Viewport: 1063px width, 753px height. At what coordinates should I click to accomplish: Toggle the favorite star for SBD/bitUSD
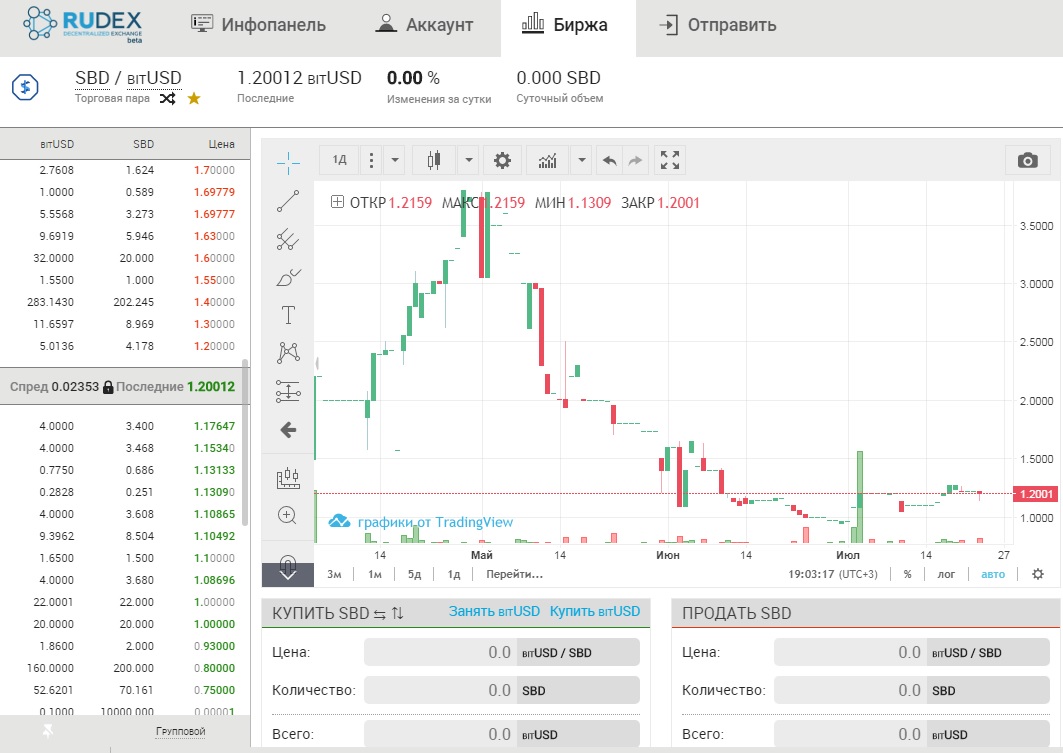click(x=194, y=99)
